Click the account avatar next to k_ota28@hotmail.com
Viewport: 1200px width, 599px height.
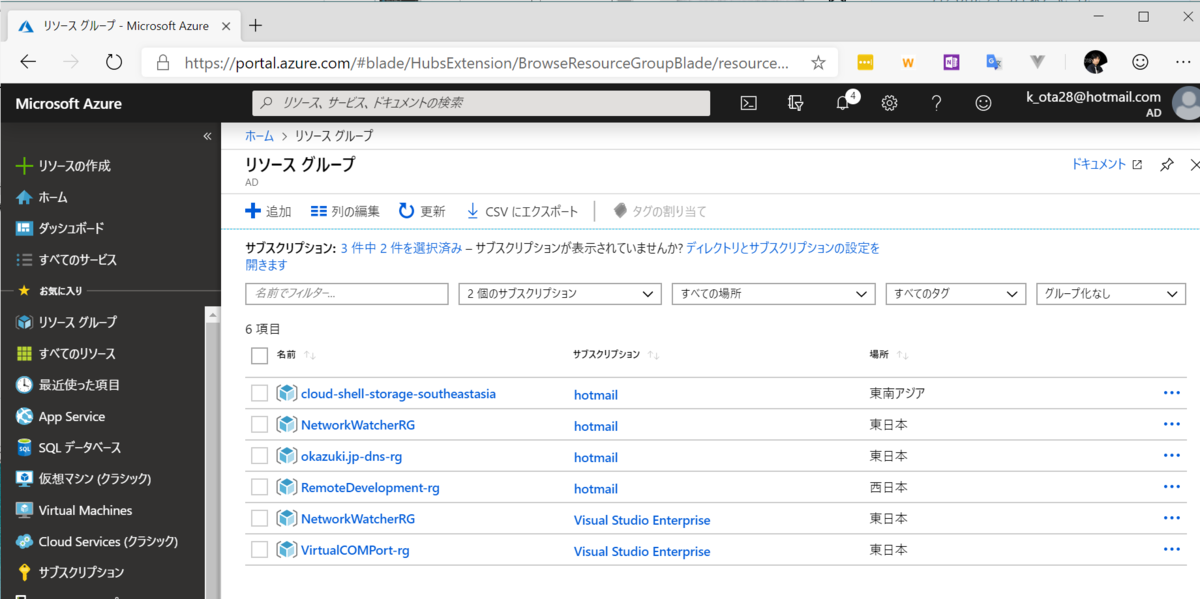click(x=1186, y=103)
